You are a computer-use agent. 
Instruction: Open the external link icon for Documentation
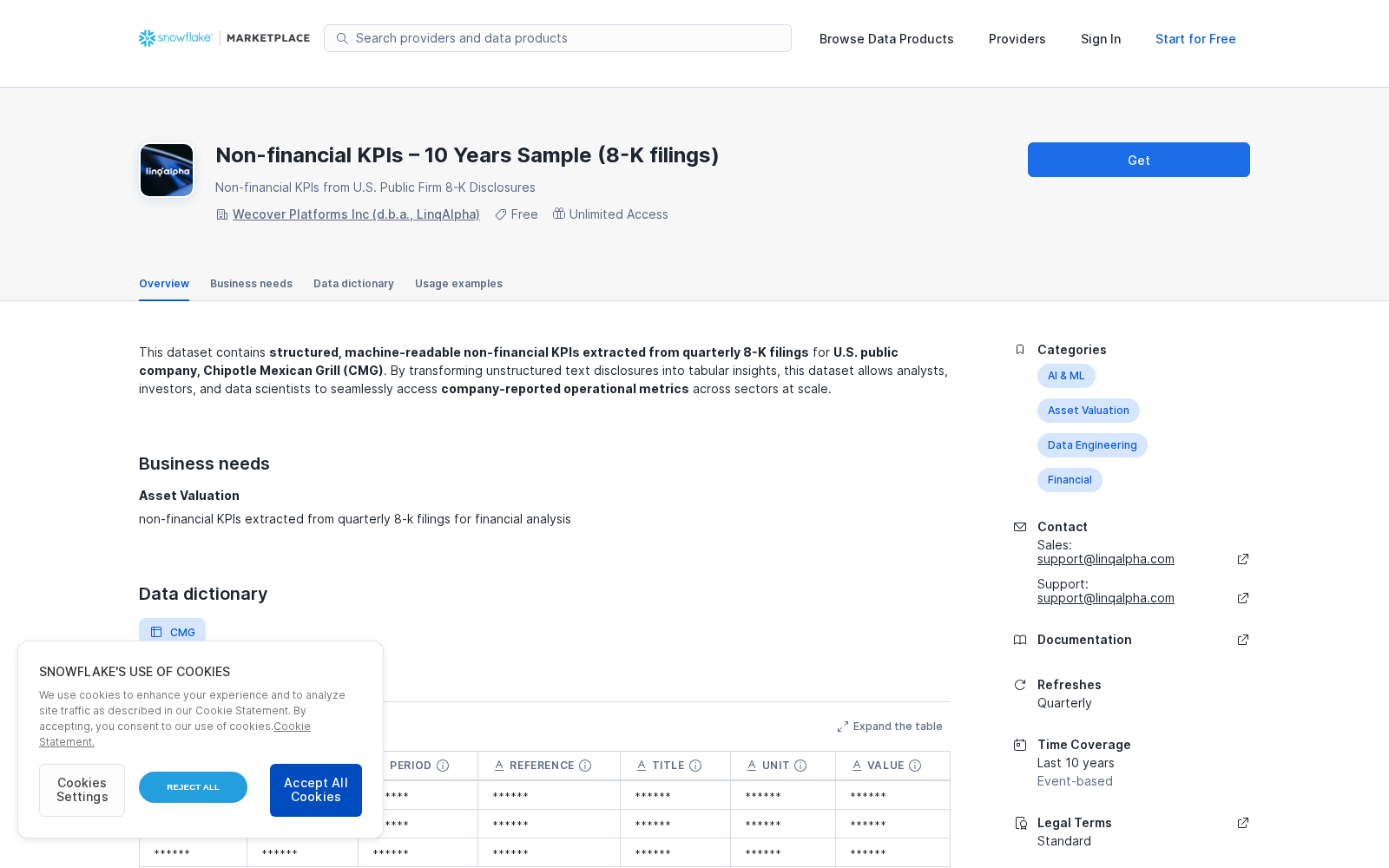[x=1243, y=640]
